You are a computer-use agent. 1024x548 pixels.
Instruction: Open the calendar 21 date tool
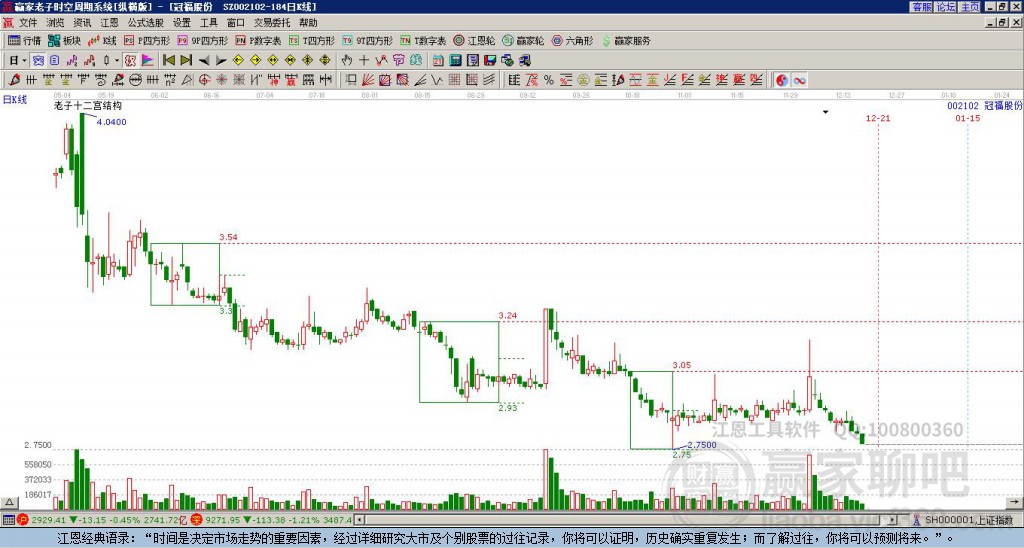tap(438, 61)
